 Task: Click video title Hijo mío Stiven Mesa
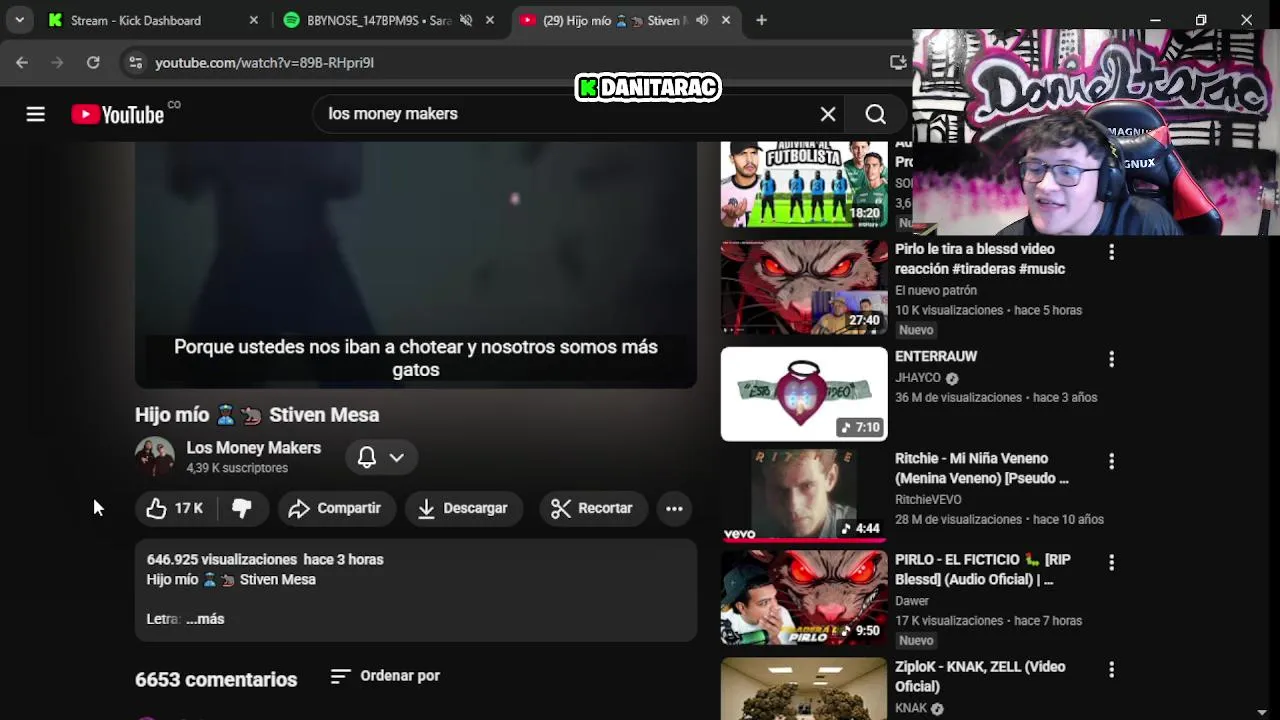tap(257, 415)
